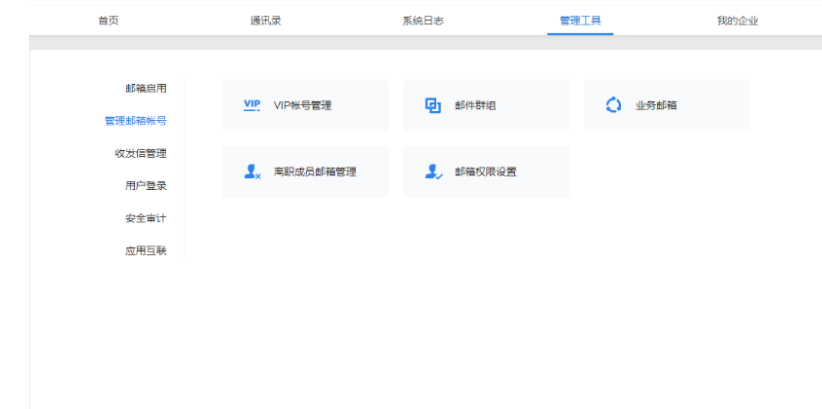Open the VIP帐号管理 text label
Viewport: 822px width, 409px height.
click(x=302, y=105)
